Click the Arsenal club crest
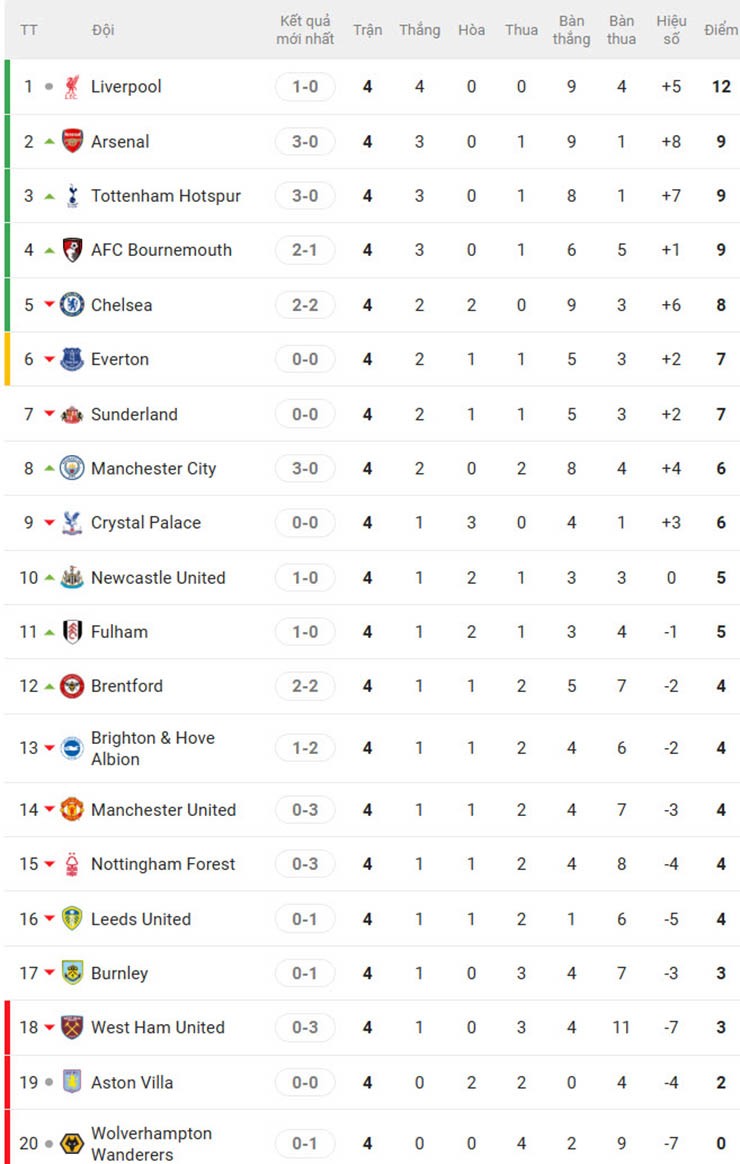 click(x=70, y=141)
